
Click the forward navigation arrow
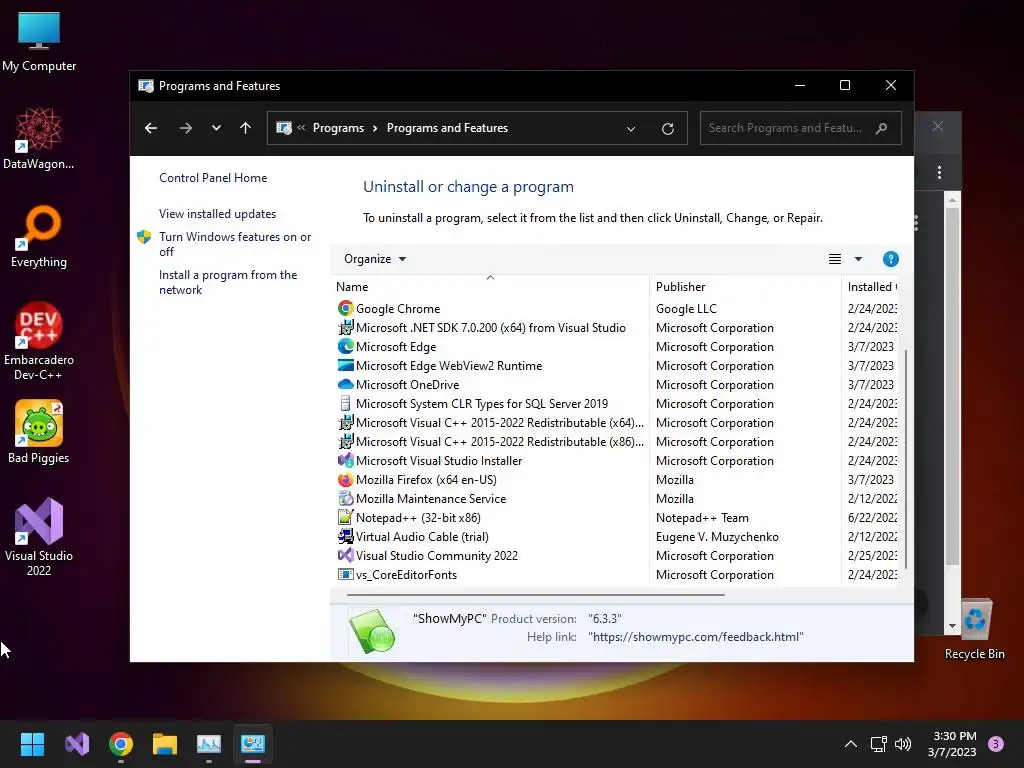tap(186, 128)
